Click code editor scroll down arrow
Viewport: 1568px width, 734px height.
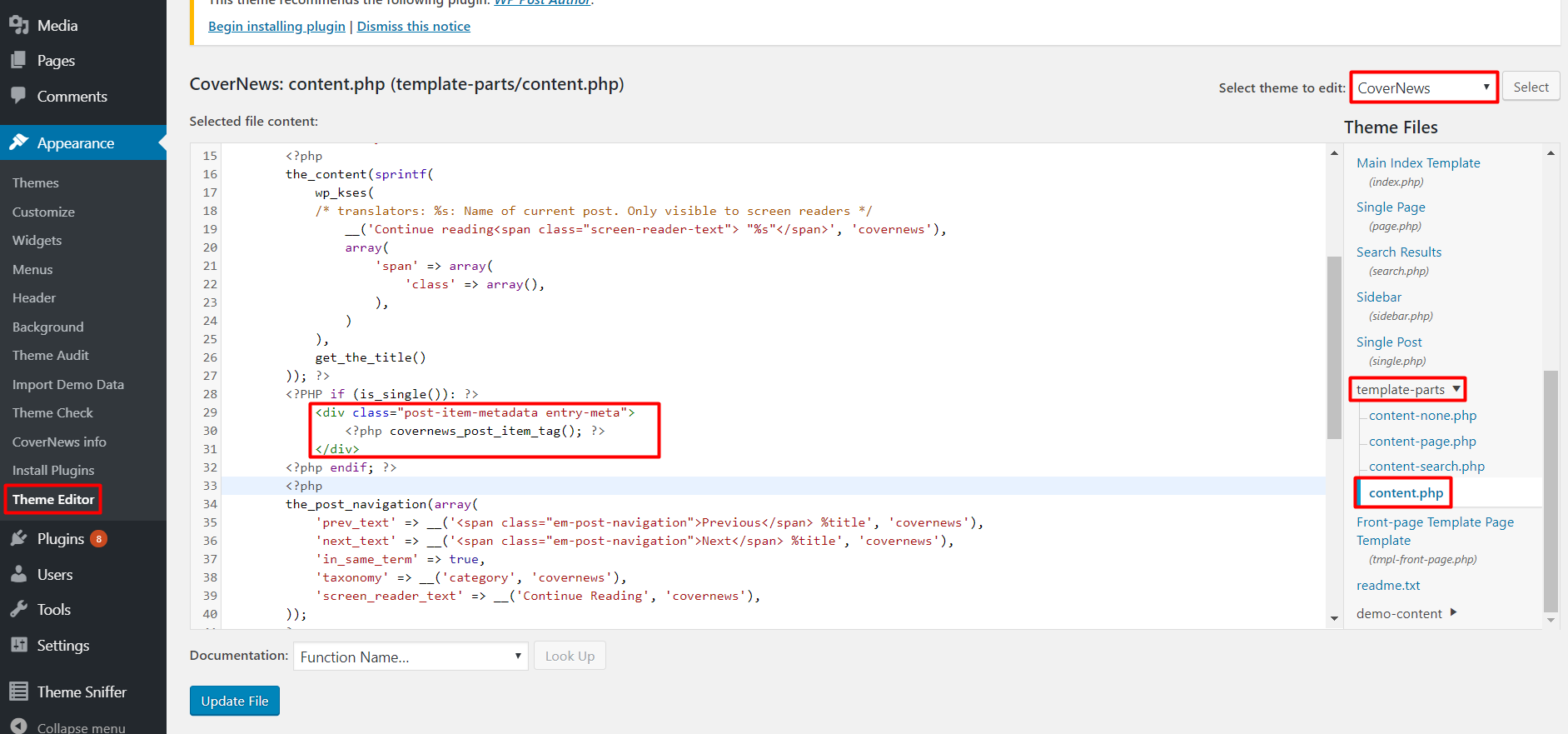click(1334, 618)
